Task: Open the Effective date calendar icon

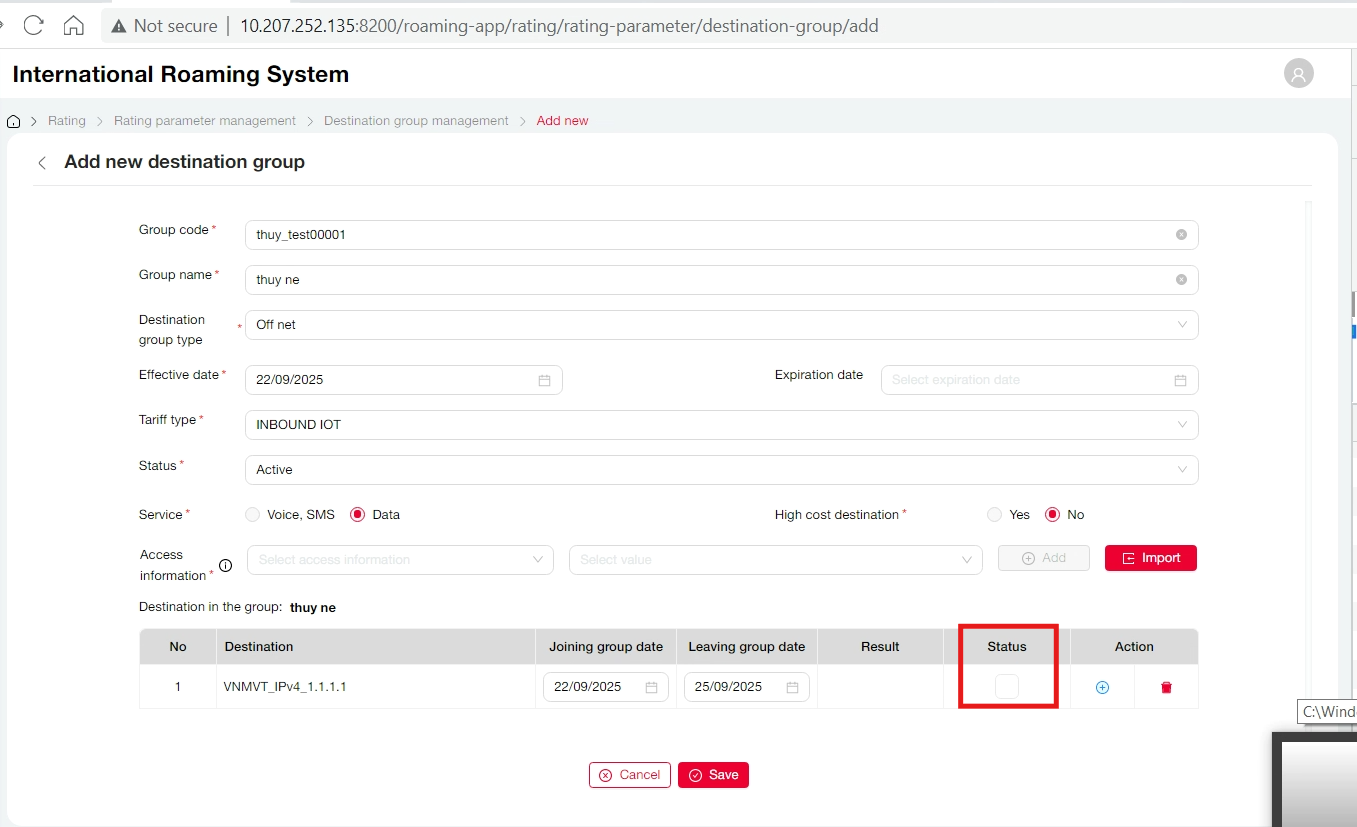Action: (544, 380)
